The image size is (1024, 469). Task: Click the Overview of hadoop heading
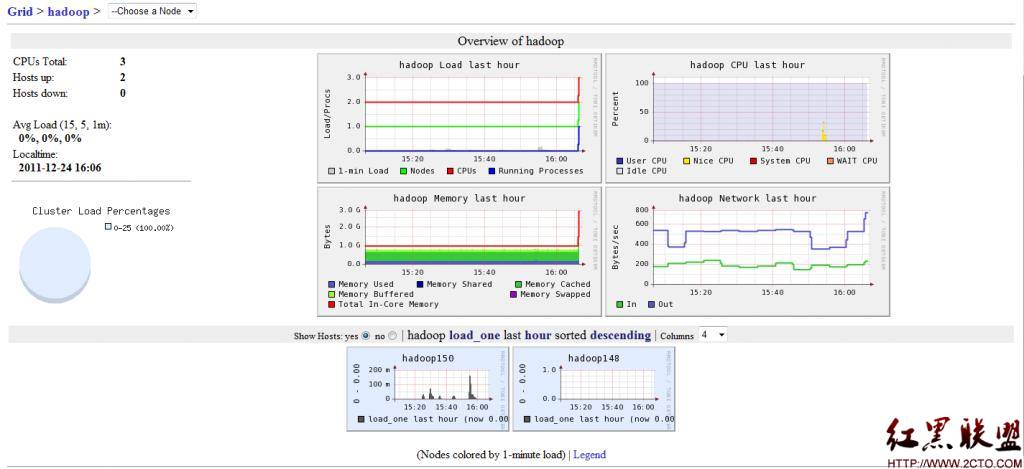click(x=511, y=41)
